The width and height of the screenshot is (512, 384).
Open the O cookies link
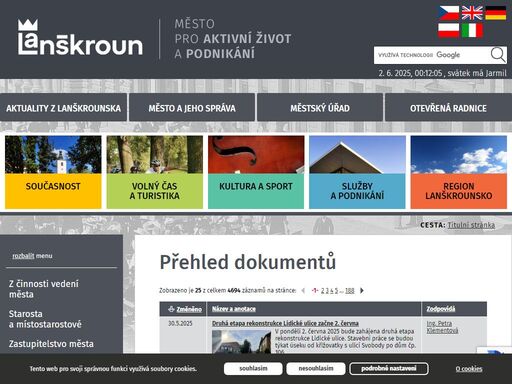tap(469, 369)
